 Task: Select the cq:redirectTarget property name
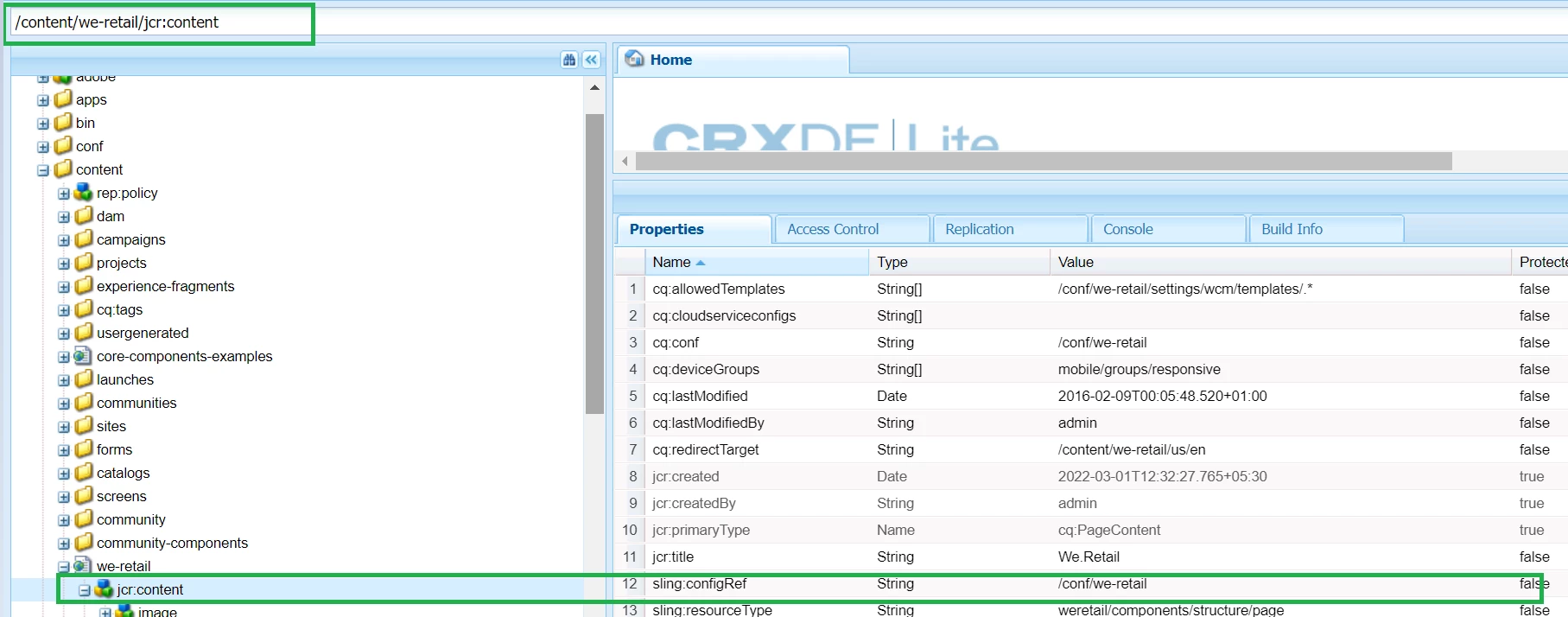(x=706, y=449)
